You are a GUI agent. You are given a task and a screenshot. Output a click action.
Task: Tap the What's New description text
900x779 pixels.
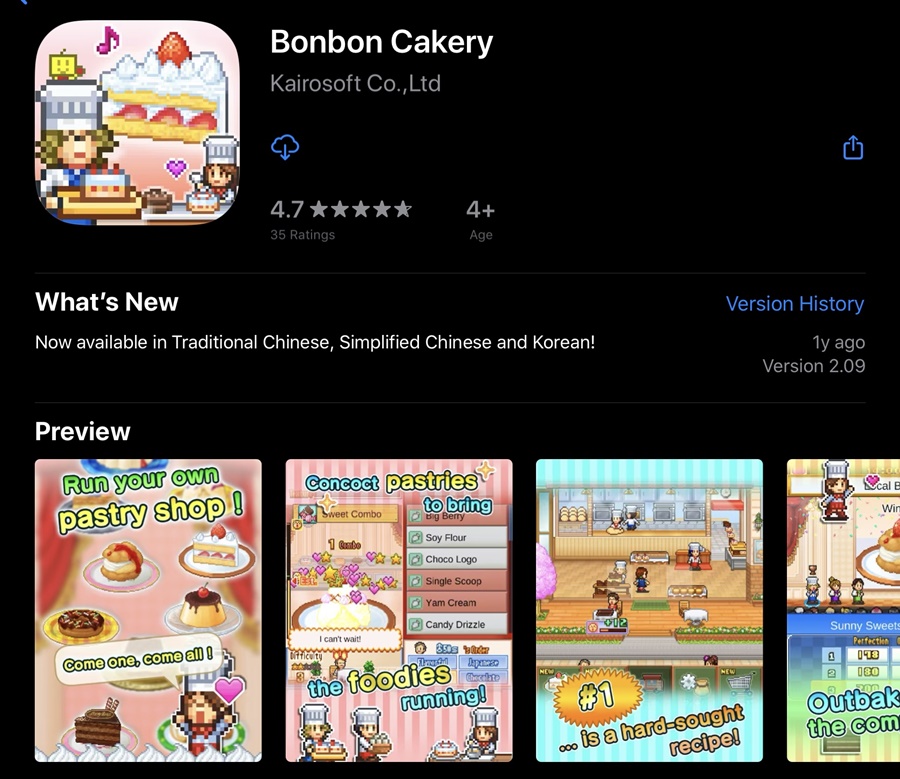(x=315, y=342)
